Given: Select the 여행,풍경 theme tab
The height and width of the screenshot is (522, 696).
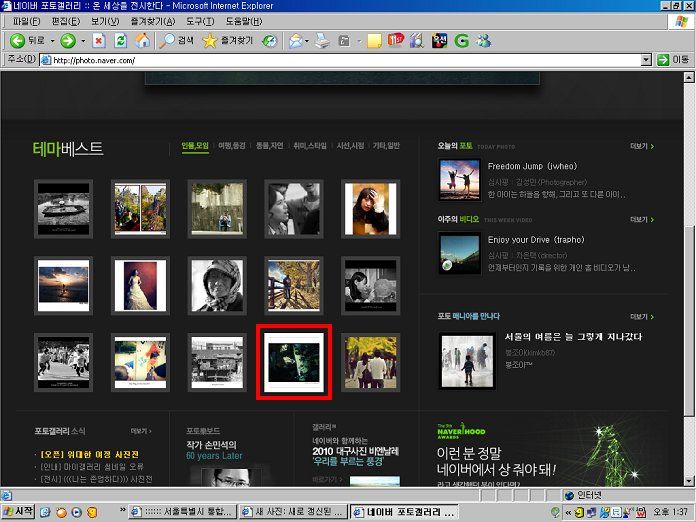Looking at the screenshot, I should pyautogui.click(x=232, y=146).
